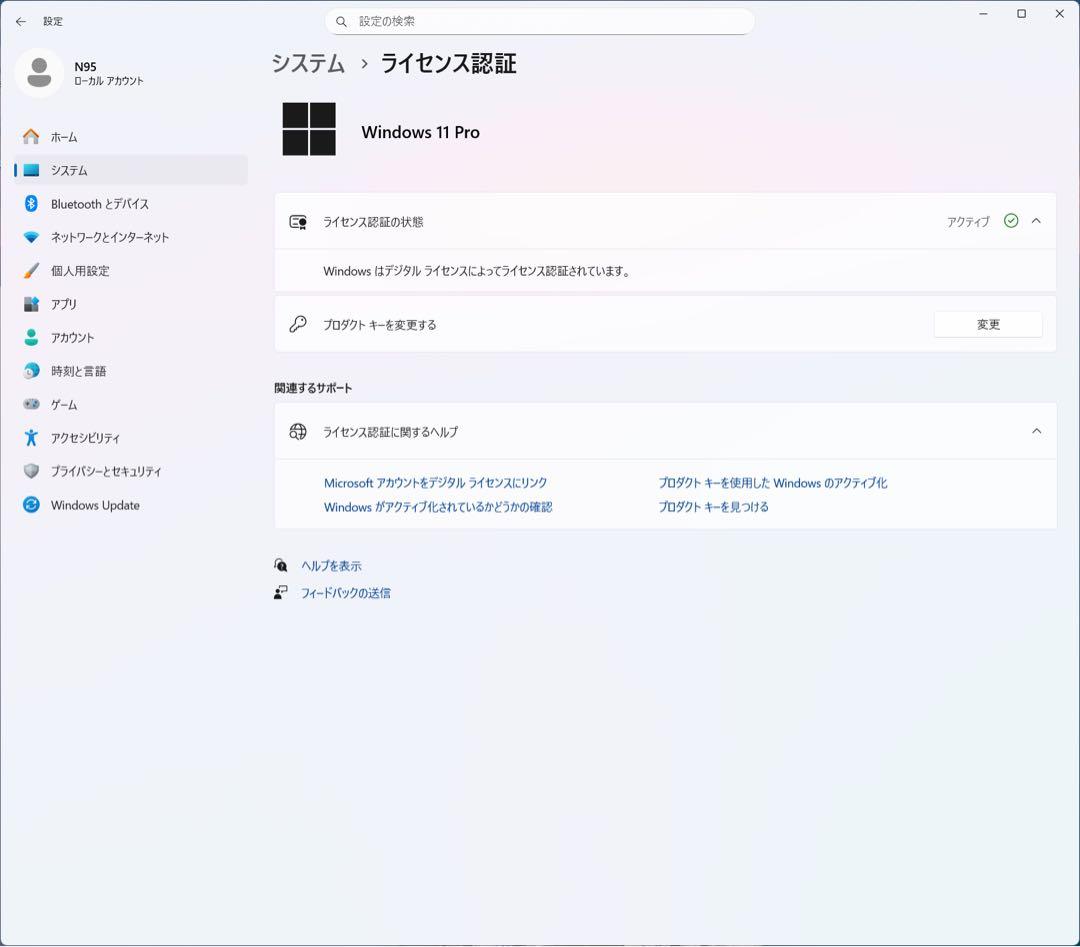Go to システム via the breadcrumb
This screenshot has height=947, width=1080.
pos(306,63)
